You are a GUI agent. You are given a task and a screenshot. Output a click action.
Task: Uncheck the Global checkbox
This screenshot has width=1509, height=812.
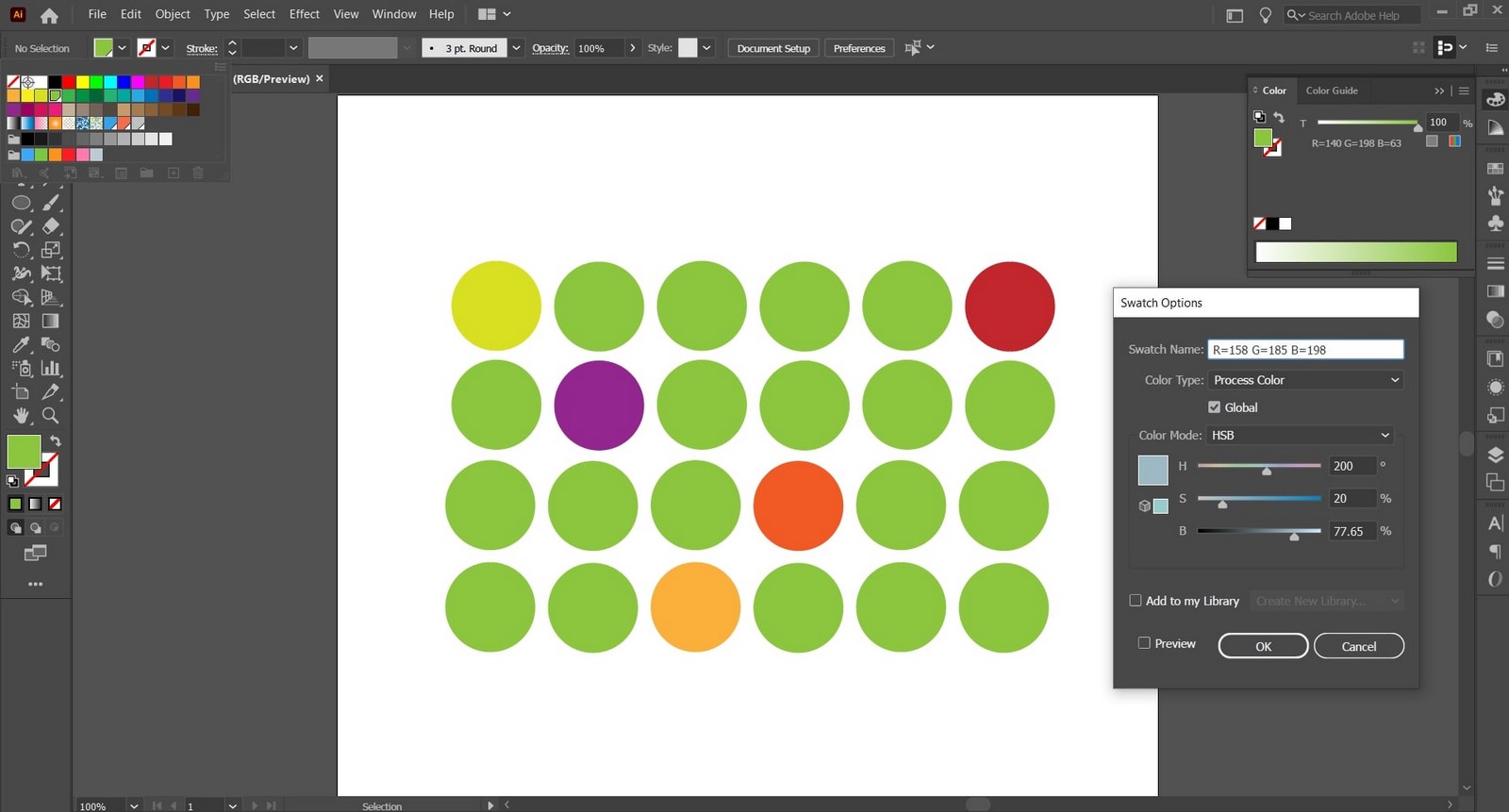tap(1214, 407)
